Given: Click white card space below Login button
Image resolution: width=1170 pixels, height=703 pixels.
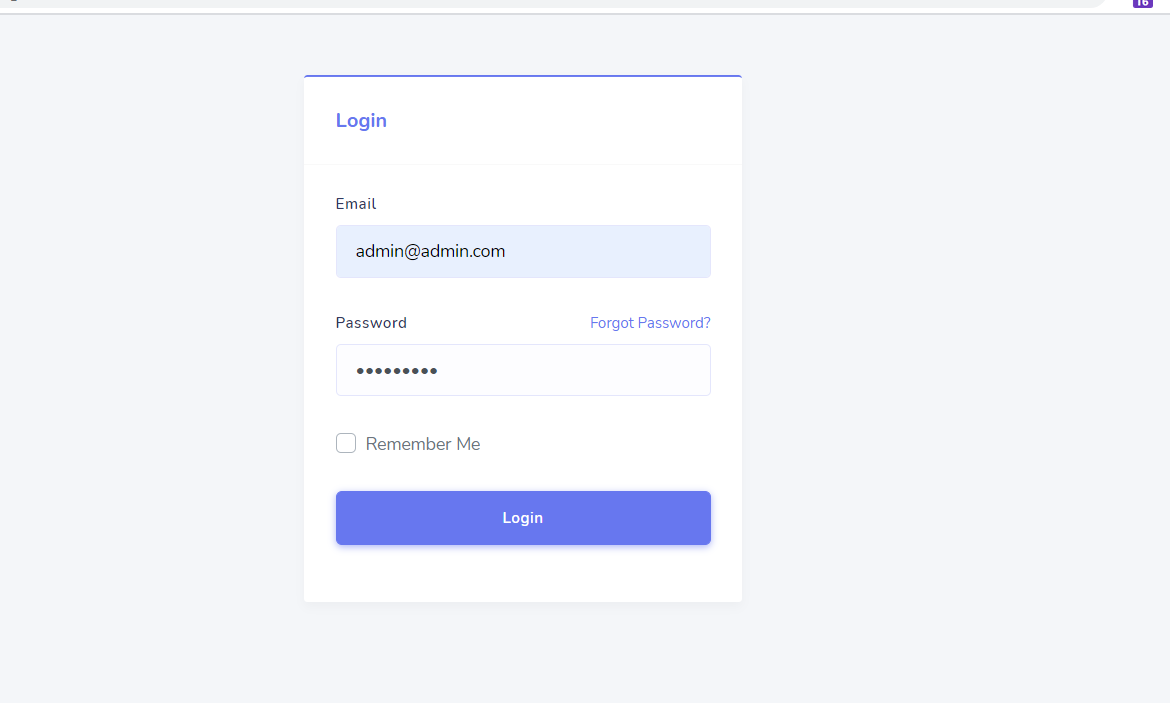Looking at the screenshot, I should [523, 575].
